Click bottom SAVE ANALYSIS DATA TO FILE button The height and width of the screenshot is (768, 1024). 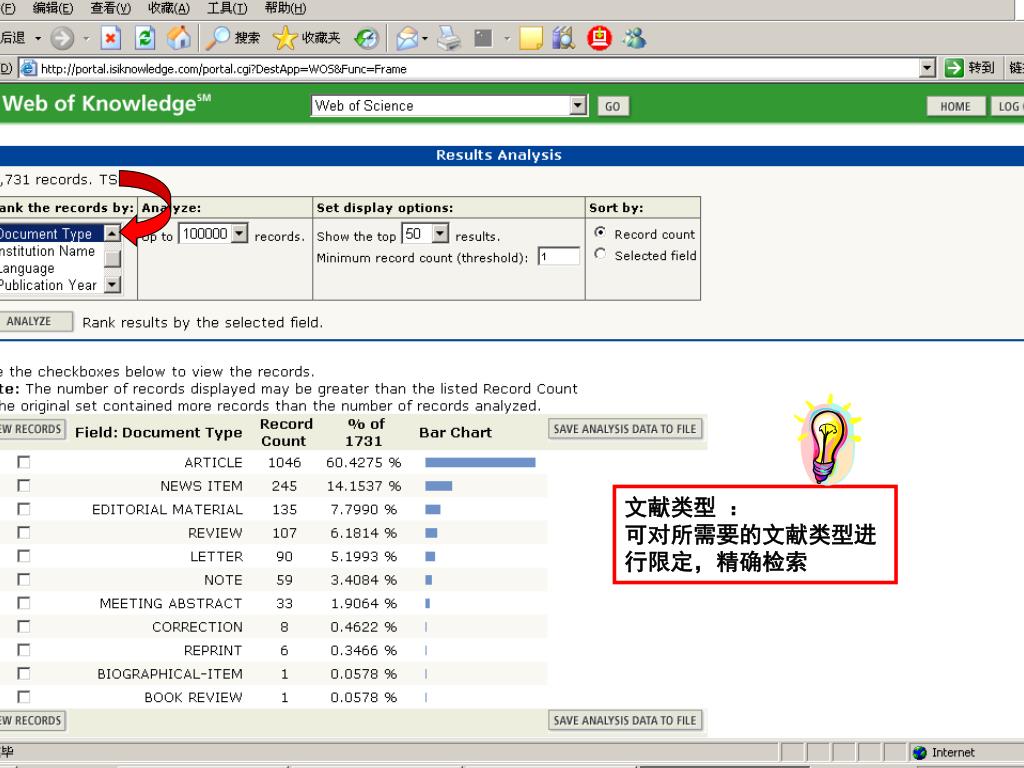tap(625, 720)
